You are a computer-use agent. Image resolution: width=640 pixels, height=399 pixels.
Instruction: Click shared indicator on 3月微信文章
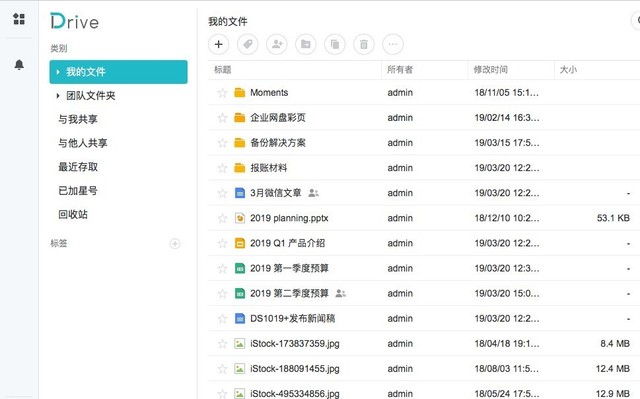(x=313, y=193)
